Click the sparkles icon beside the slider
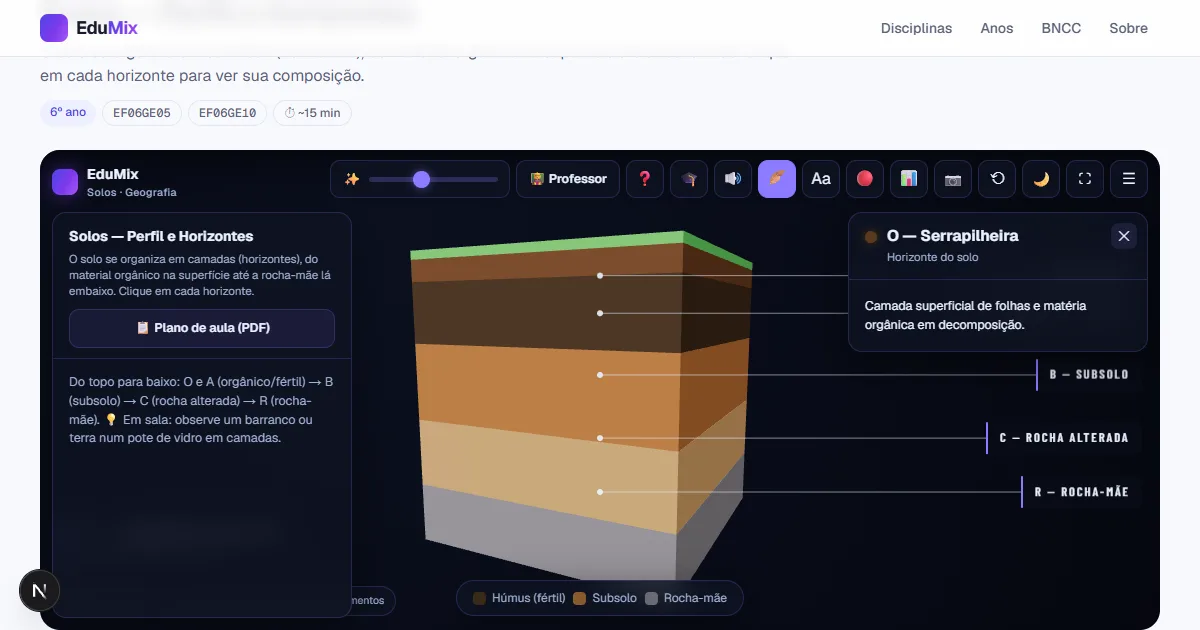The image size is (1200, 630). pos(352,179)
